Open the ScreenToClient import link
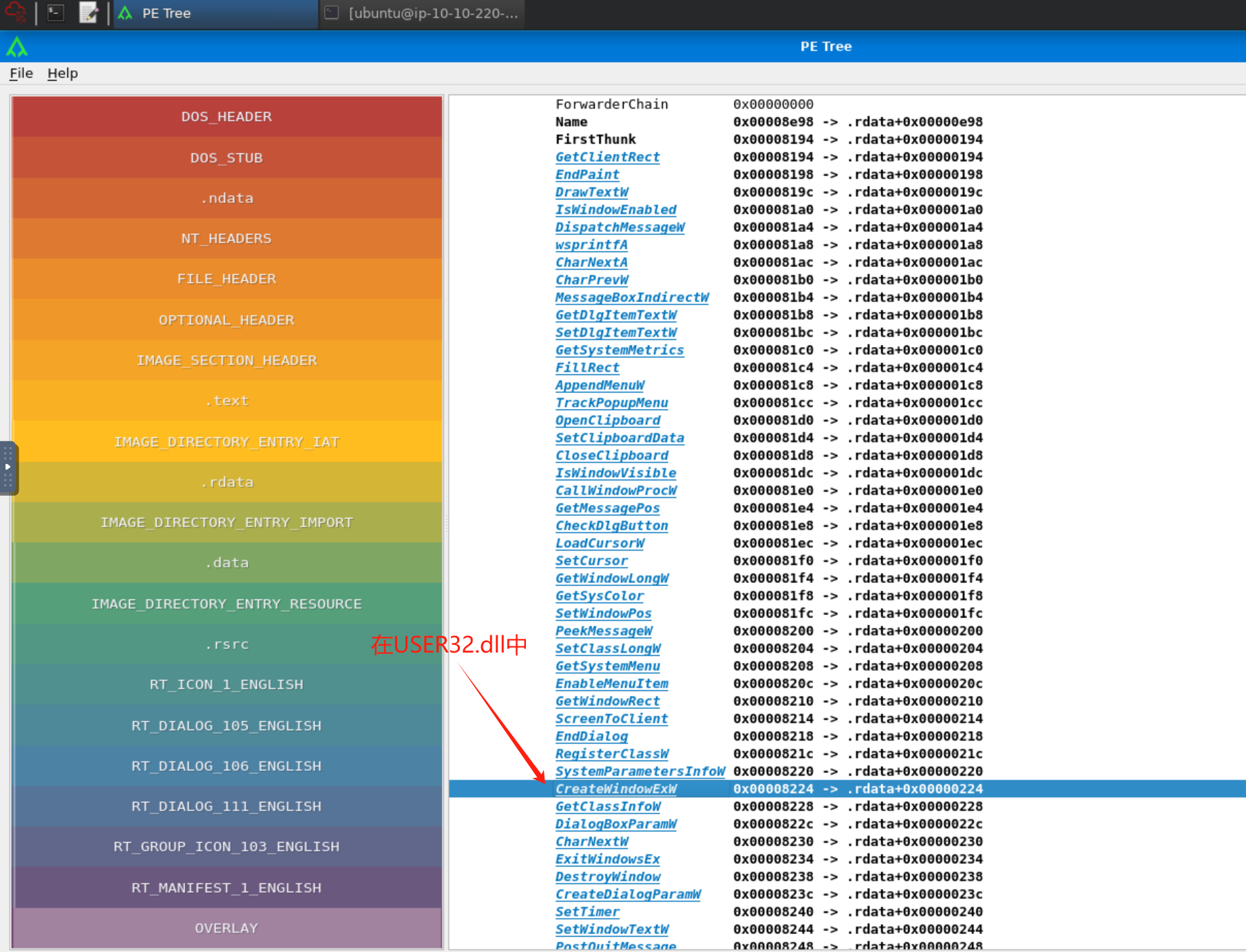The image size is (1246, 952). (611, 719)
